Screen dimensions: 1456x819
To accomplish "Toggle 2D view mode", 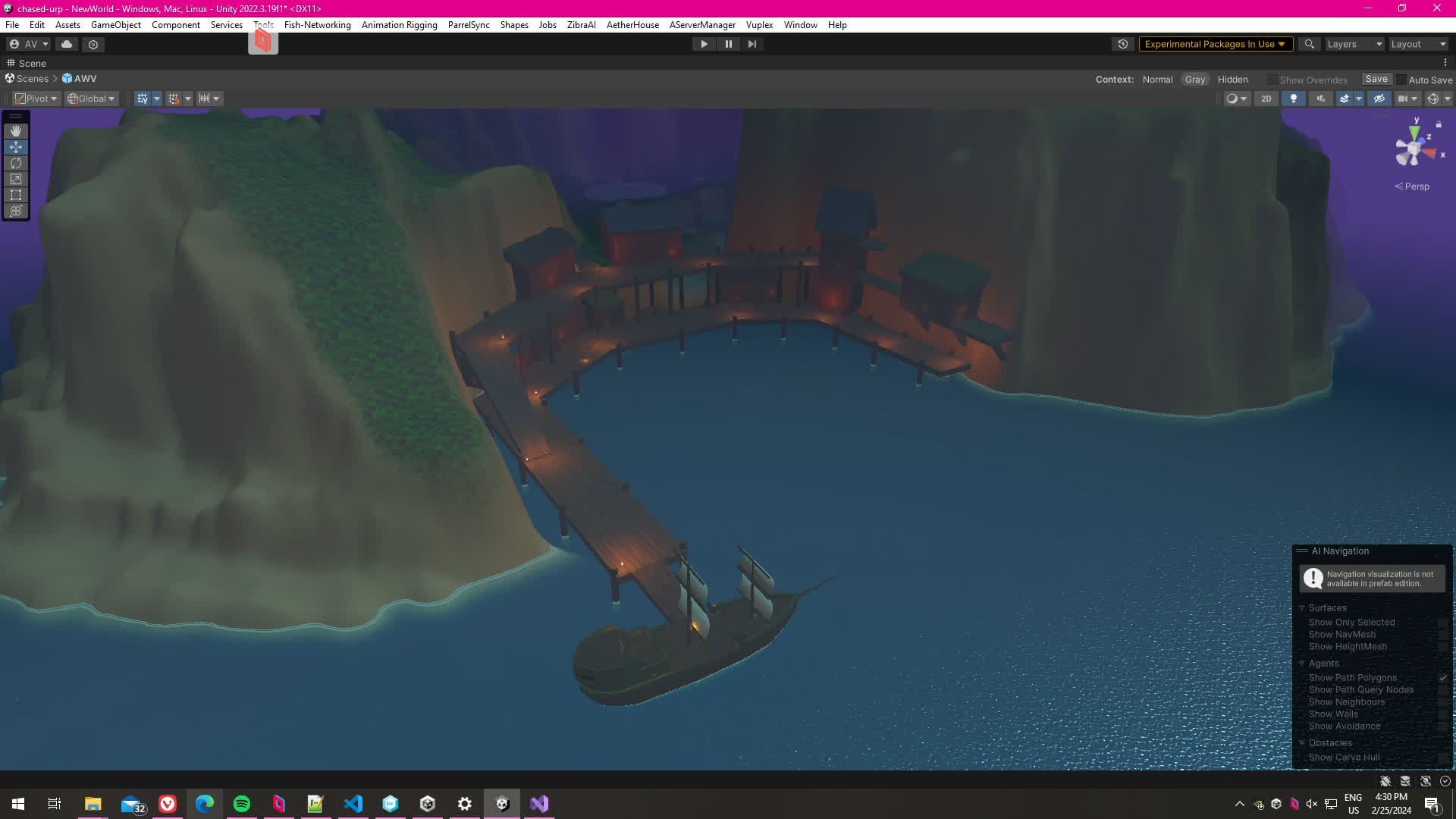I will point(1266,99).
